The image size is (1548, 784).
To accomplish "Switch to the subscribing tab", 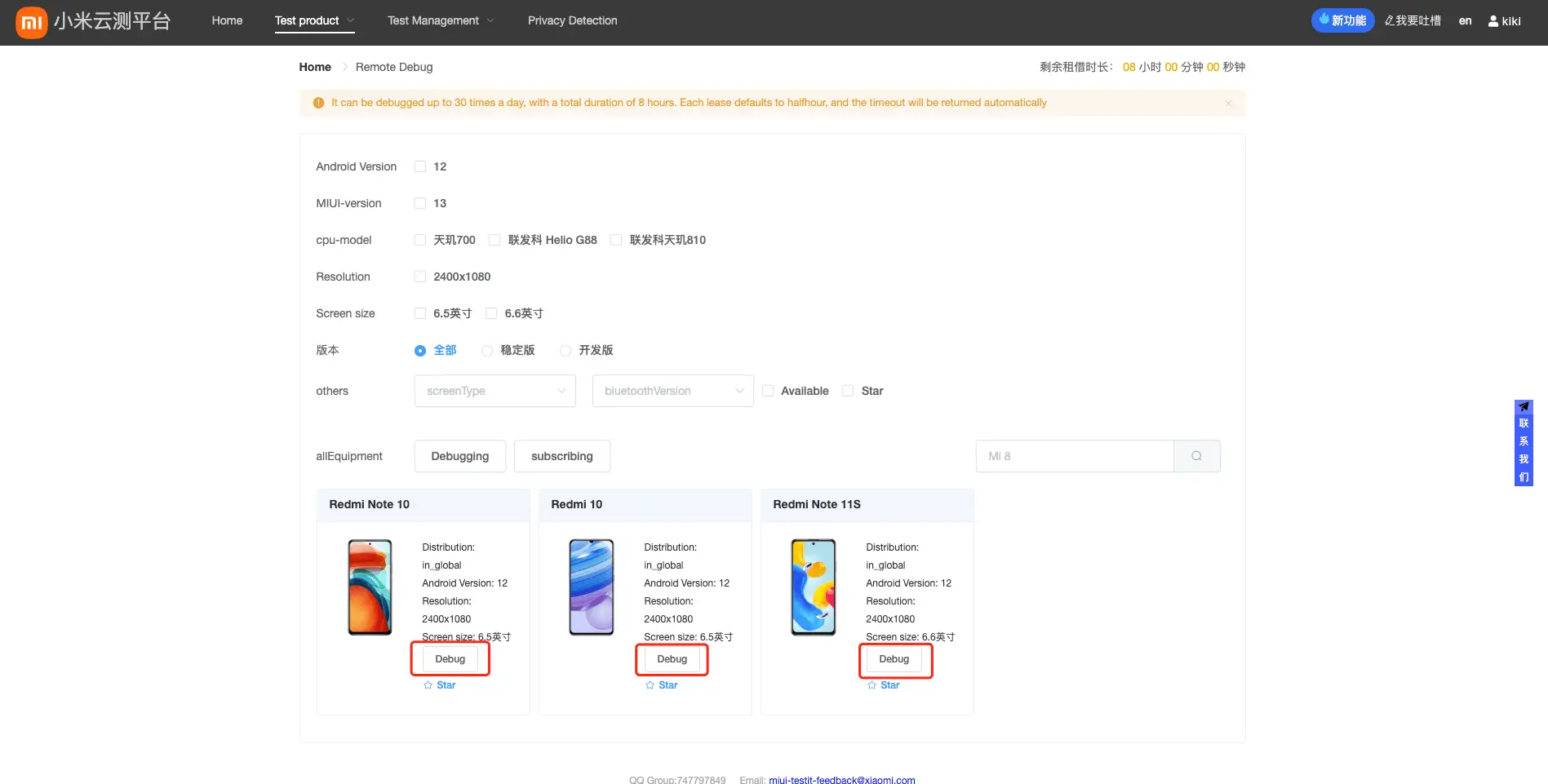I will [x=561, y=456].
